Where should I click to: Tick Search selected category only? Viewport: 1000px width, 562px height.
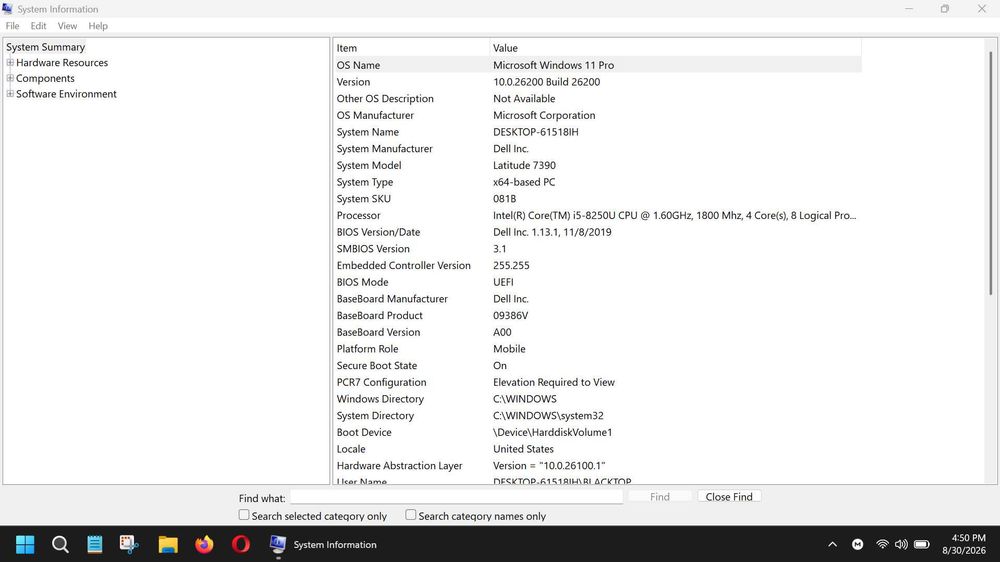click(244, 515)
